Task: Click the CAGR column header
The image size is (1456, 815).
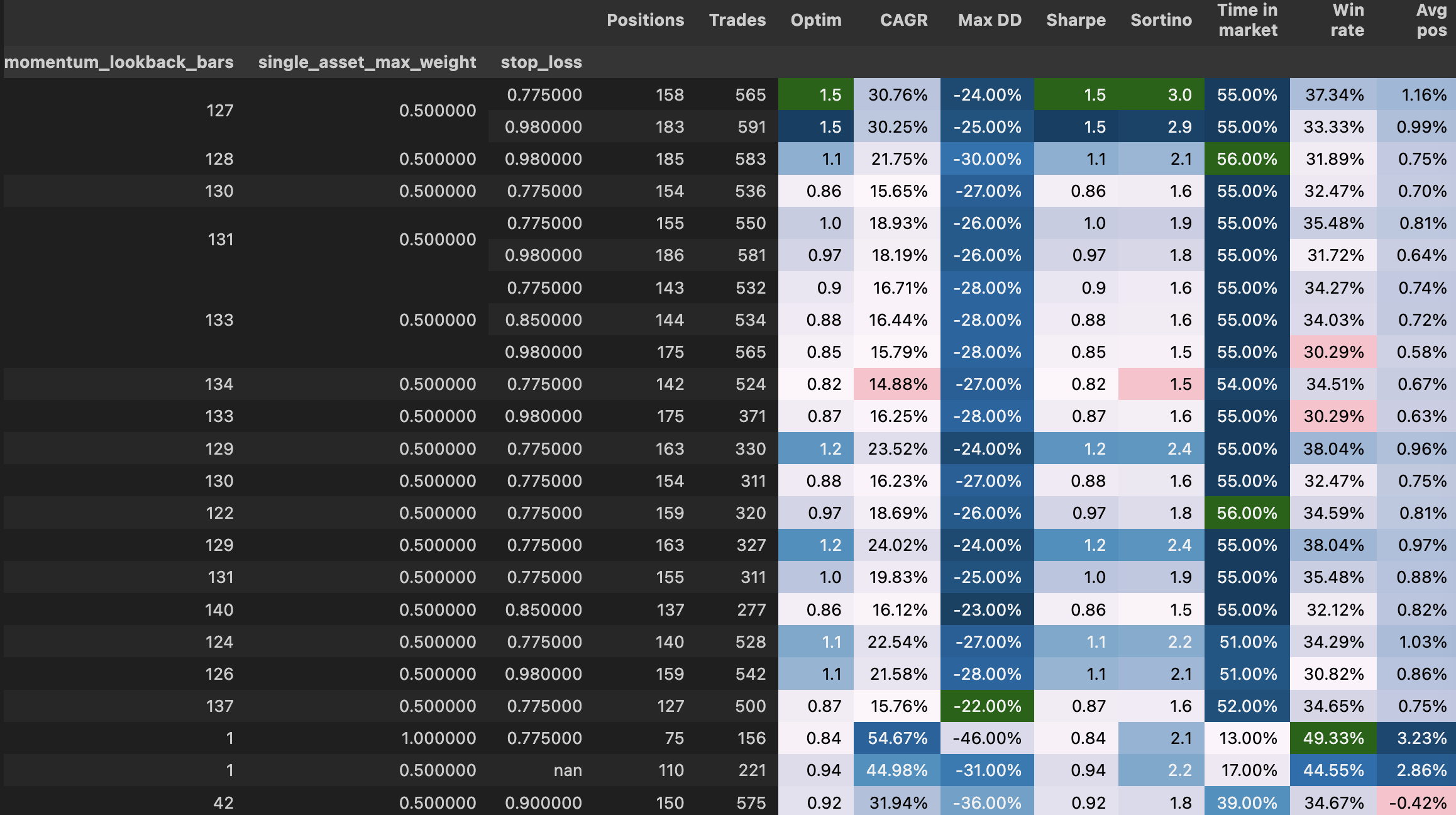Action: coord(903,20)
